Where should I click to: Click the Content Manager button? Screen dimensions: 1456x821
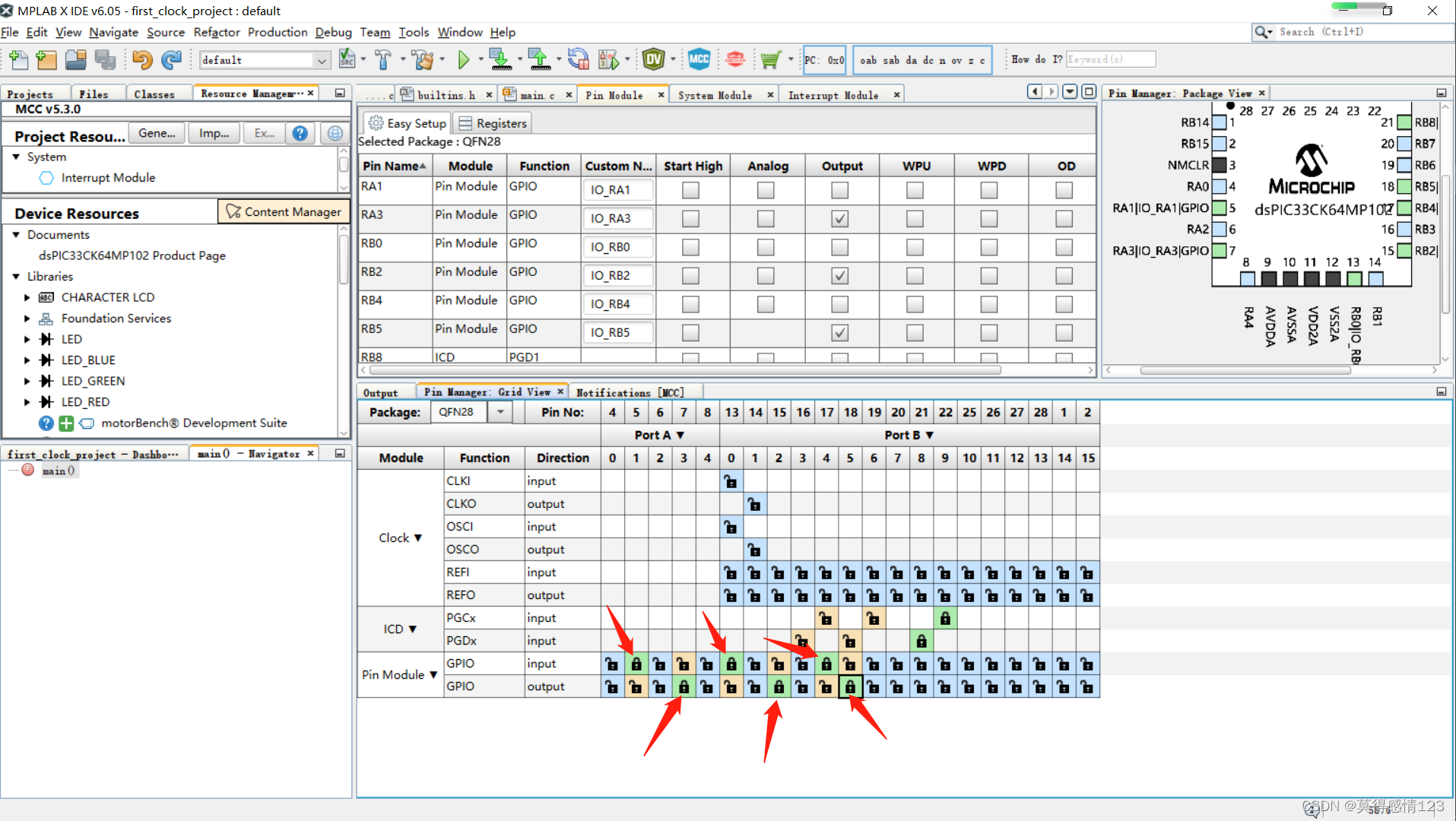[284, 211]
